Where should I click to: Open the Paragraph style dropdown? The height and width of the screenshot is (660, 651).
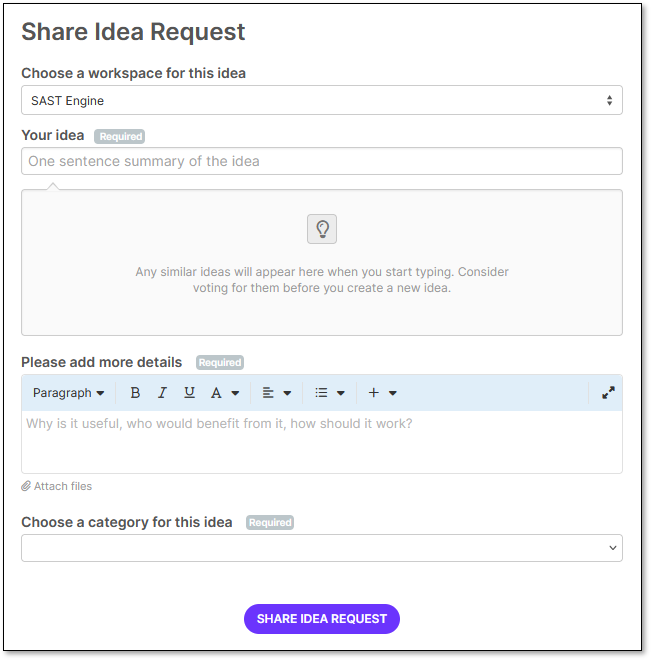(68, 393)
